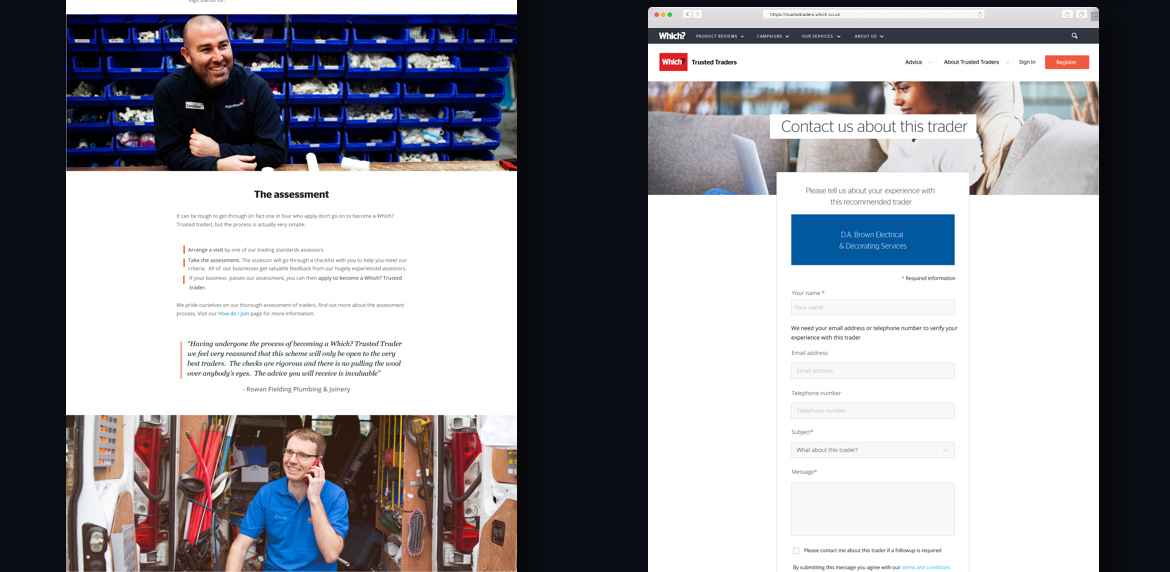The height and width of the screenshot is (572, 1170).
Task: Click the reload icon in address bar
Action: point(980,14)
